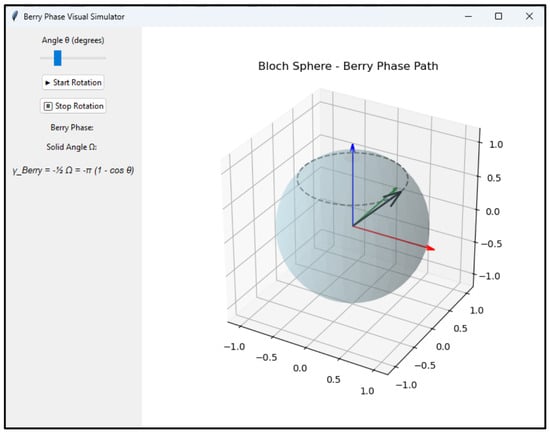Click the sphere's origin point
This screenshot has height=433, width=550.
[x=353, y=226]
